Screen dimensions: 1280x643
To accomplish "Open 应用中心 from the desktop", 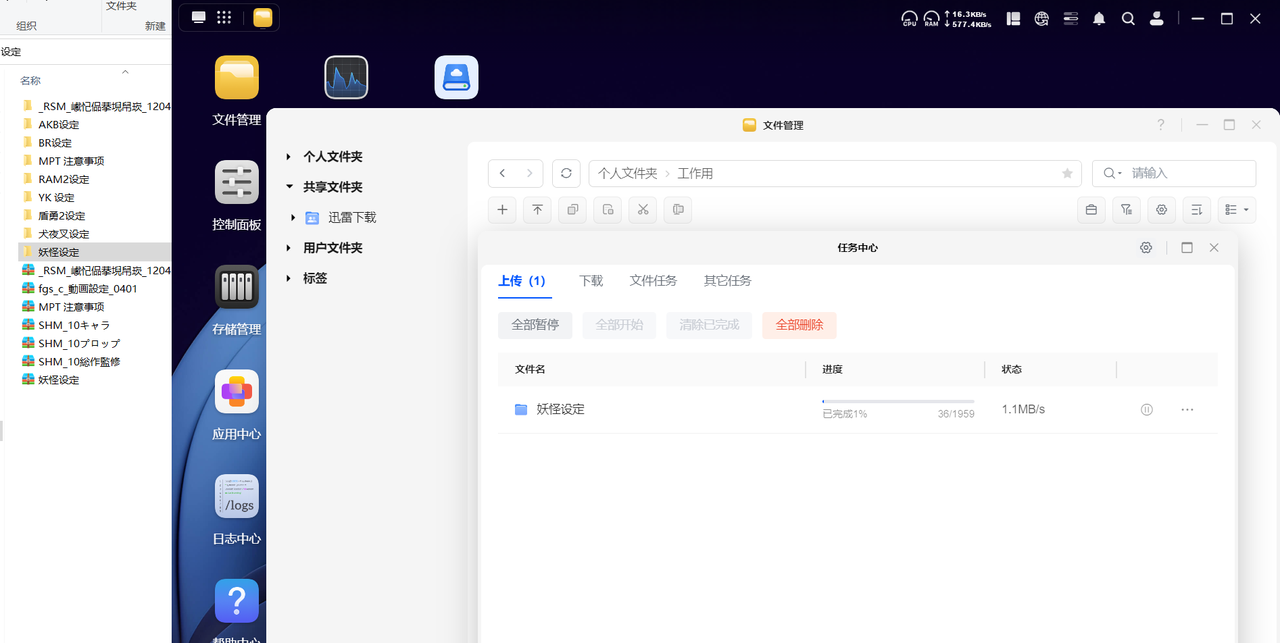I will pyautogui.click(x=236, y=392).
